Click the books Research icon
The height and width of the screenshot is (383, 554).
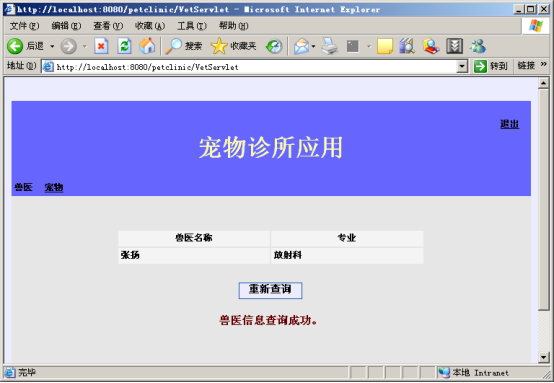(x=407, y=46)
